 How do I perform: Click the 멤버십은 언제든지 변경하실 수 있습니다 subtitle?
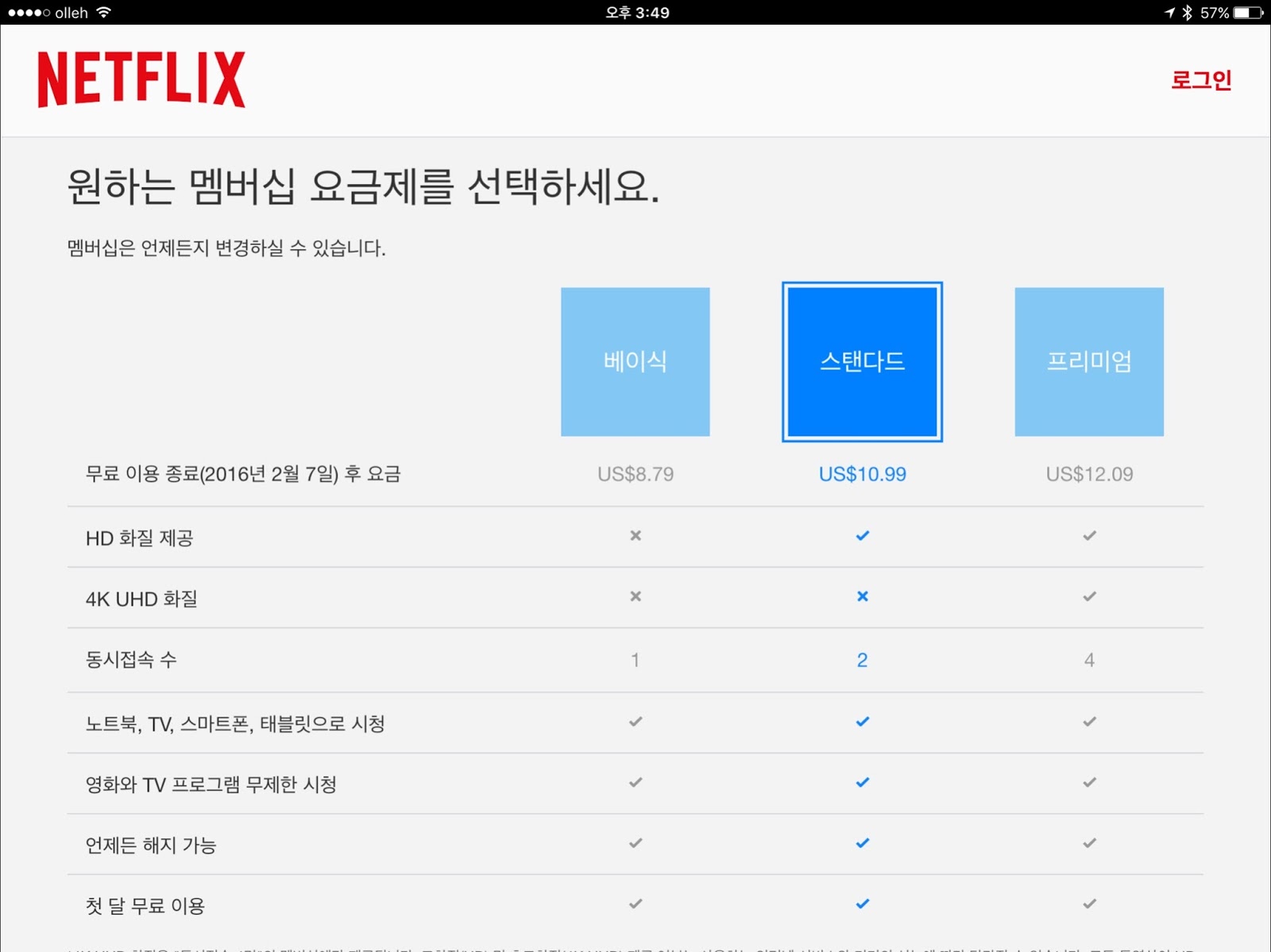pyautogui.click(x=226, y=249)
